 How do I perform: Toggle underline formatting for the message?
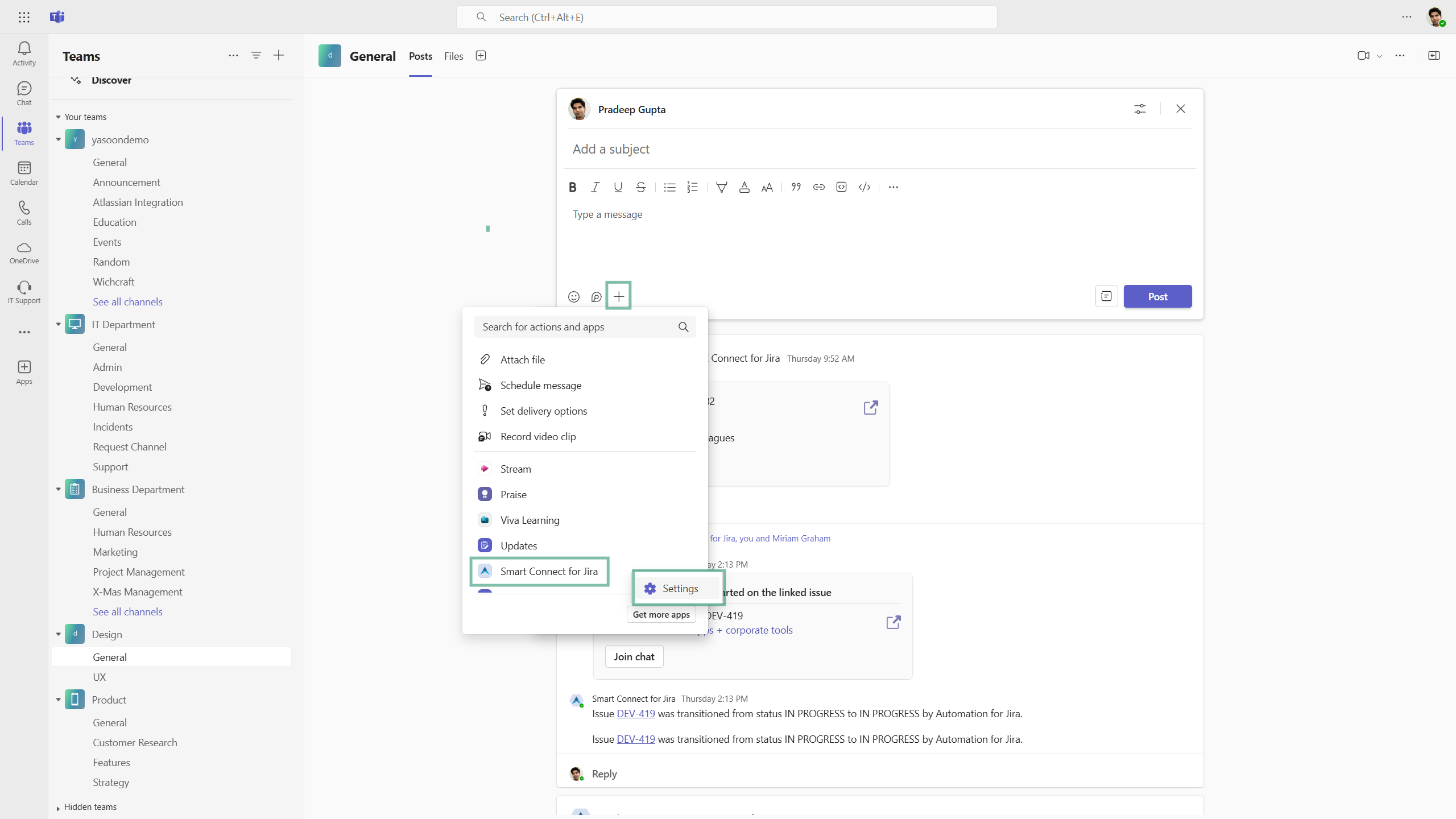[618, 187]
